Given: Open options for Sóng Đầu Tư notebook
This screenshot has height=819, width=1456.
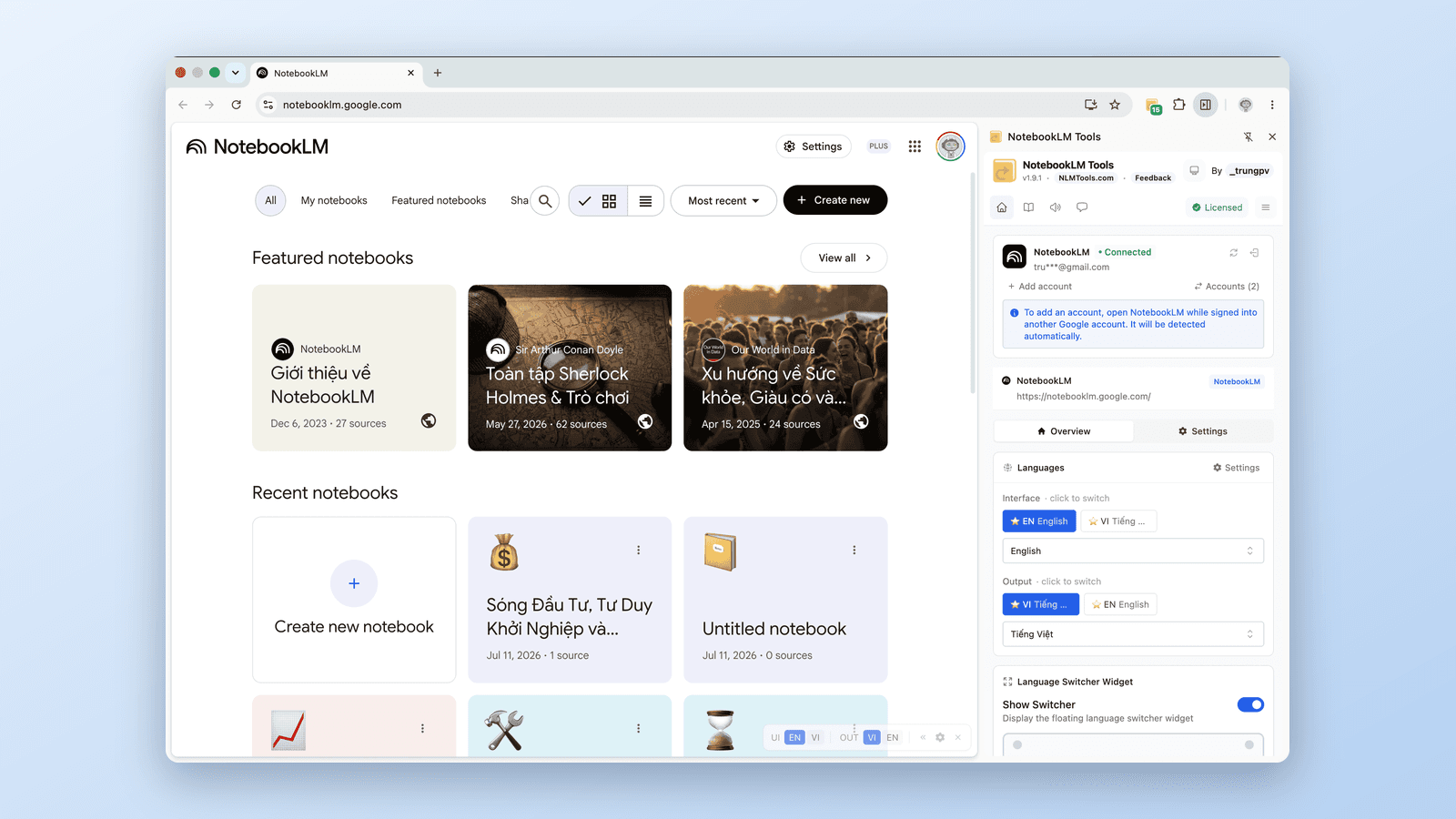Looking at the screenshot, I should tap(639, 551).
